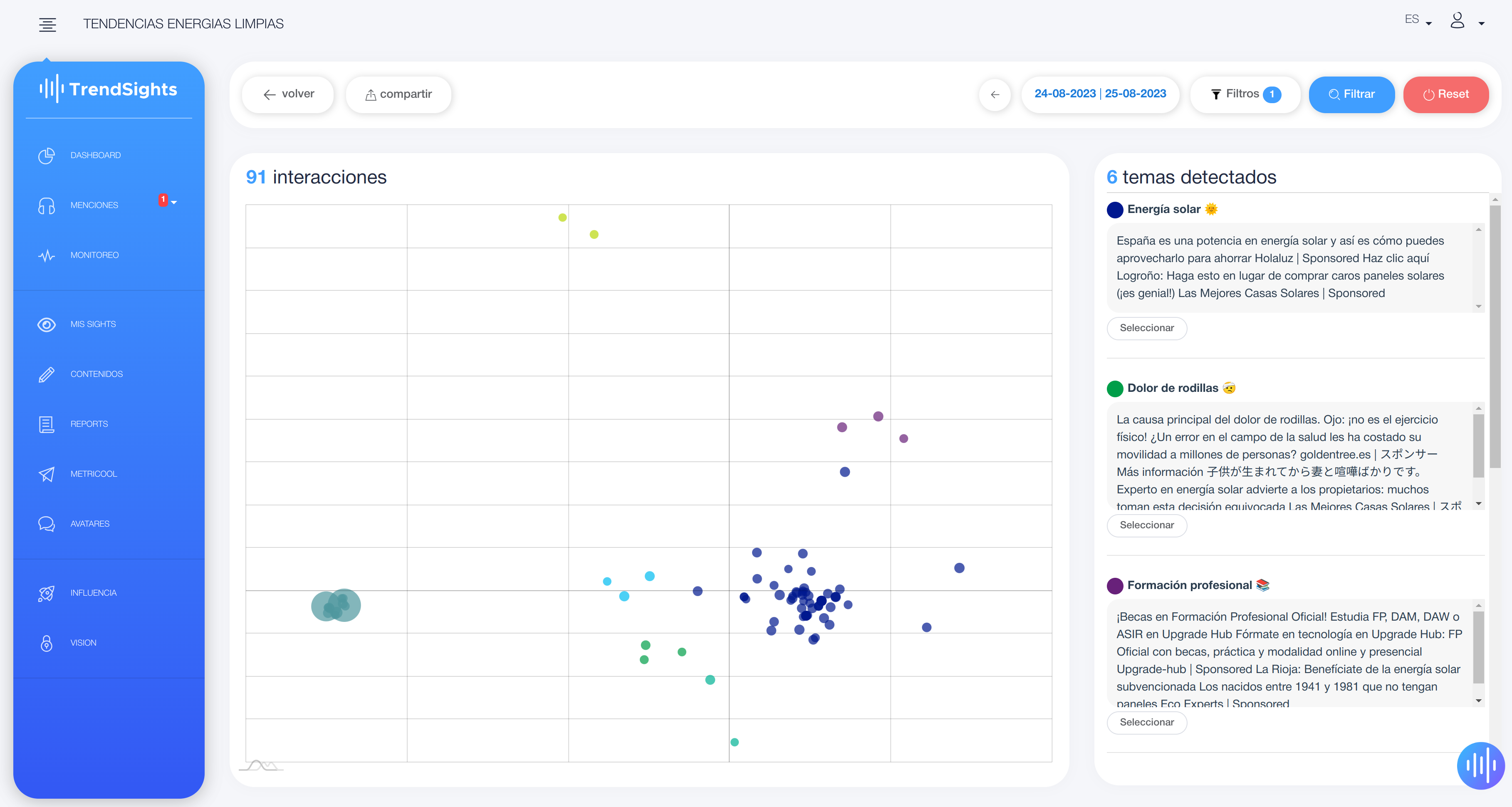
Task: Open the 24-08-2023 | 25-08-2023 date range picker
Action: [1100, 94]
